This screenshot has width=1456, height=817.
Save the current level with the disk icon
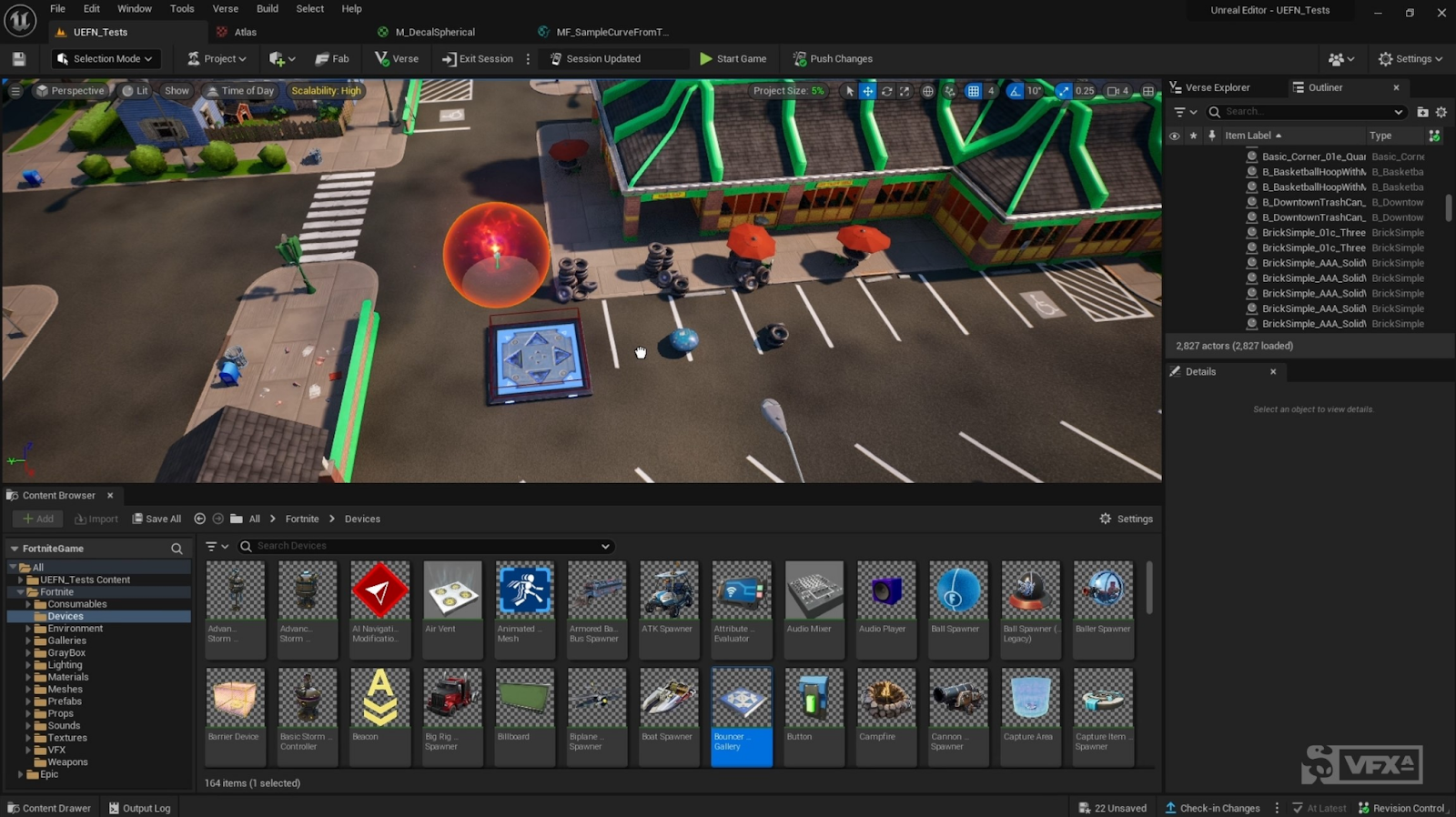(19, 59)
